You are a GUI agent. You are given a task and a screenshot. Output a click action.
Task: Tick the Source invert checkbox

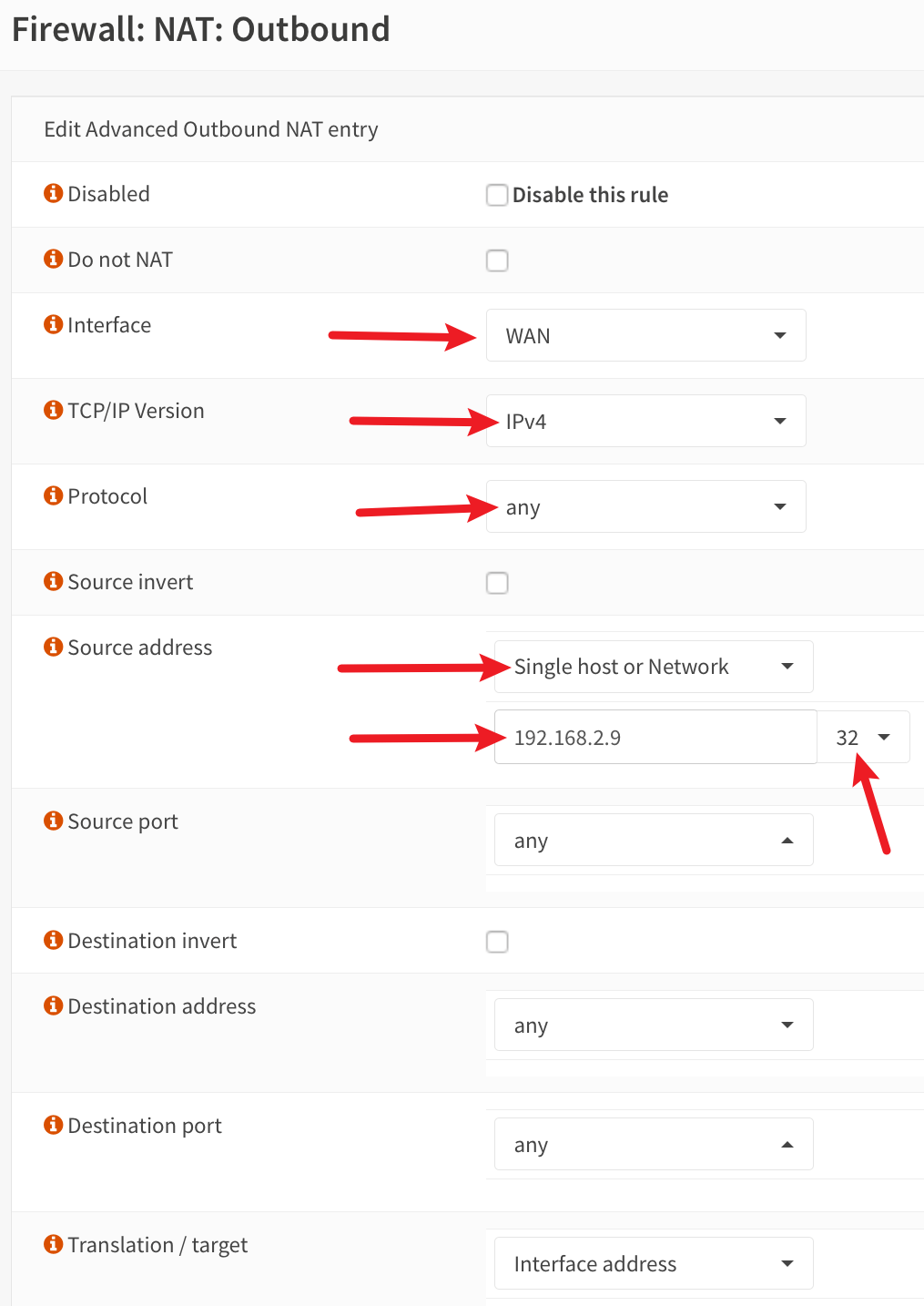[497, 583]
